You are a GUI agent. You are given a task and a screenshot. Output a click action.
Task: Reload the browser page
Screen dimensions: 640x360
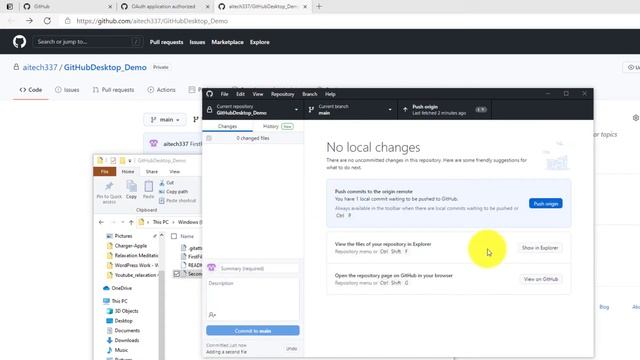pos(47,21)
